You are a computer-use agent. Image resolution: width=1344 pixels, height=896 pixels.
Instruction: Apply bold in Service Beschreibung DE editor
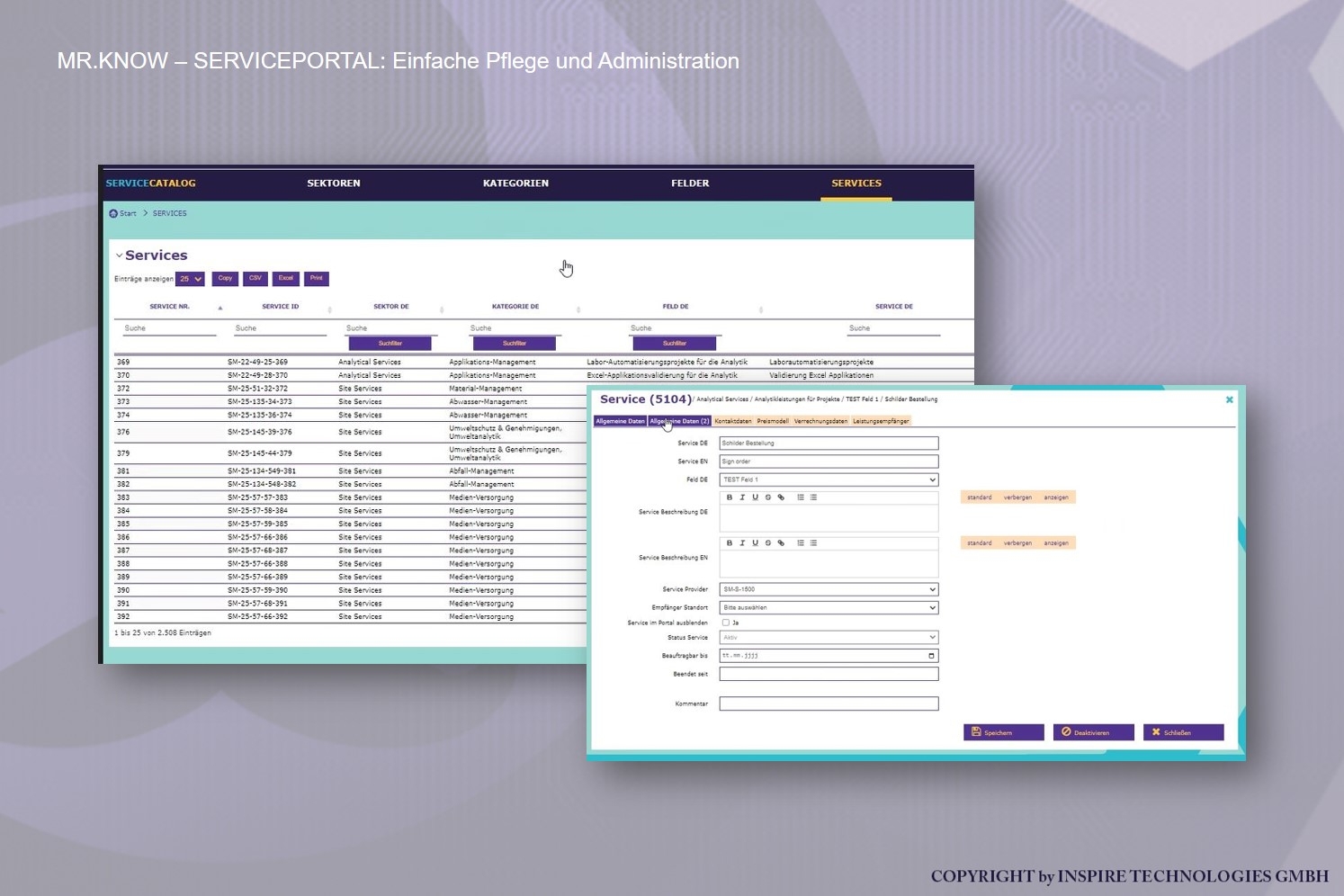tap(730, 497)
